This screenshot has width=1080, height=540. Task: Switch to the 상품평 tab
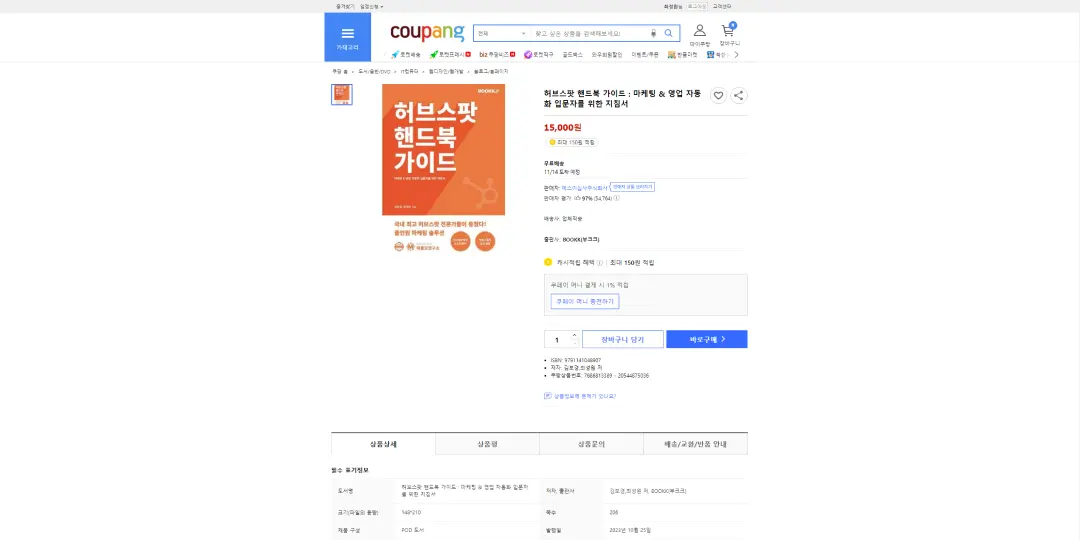tap(487, 444)
